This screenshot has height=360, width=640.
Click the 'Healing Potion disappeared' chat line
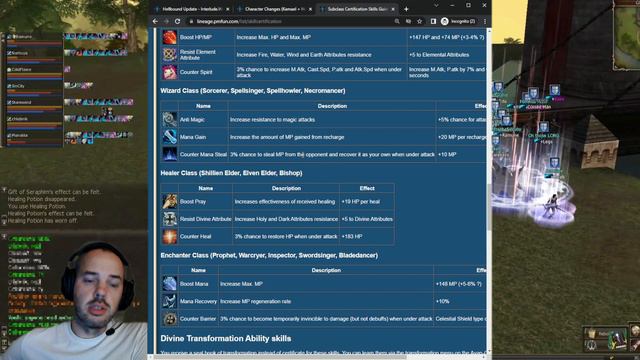[x=42, y=199]
